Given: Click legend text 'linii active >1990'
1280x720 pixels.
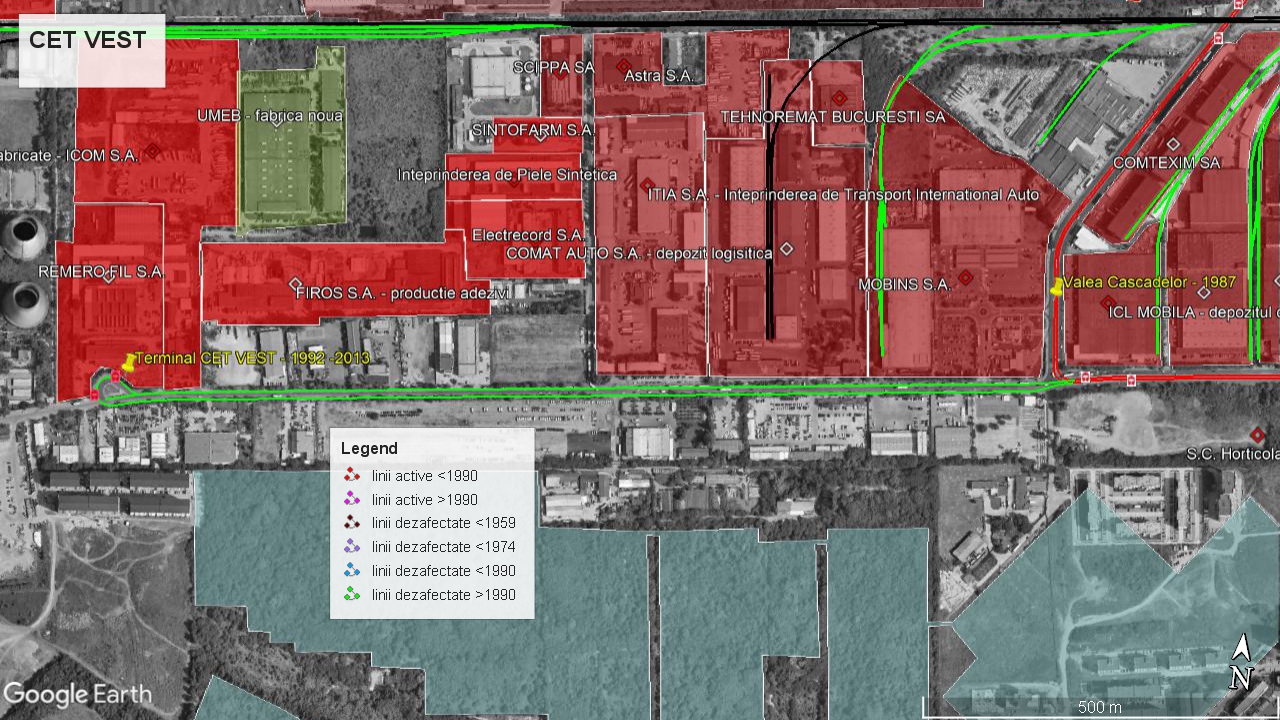Looking at the screenshot, I should point(425,499).
